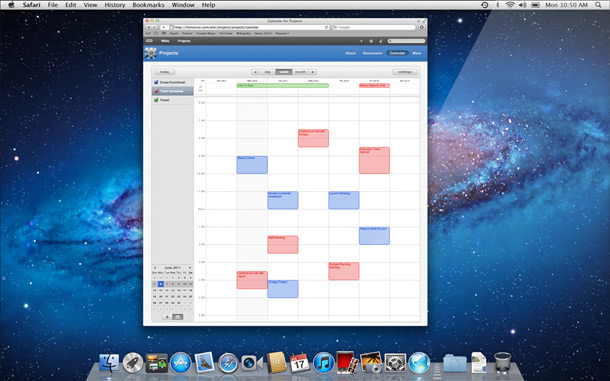Toggle the Cross-Functional calendar checkbox
Screen dimensions: 610x381
tap(156, 82)
